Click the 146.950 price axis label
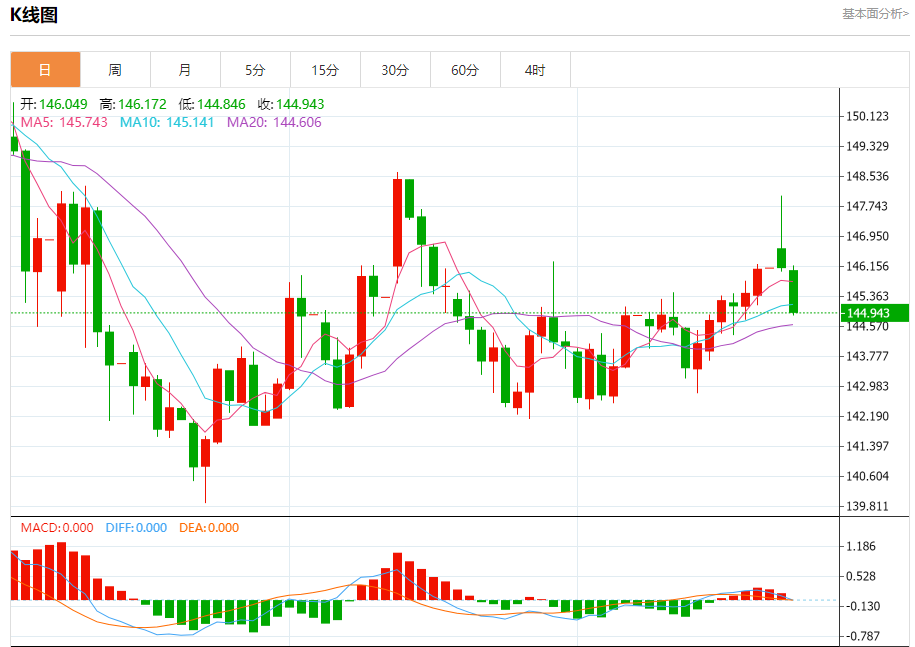Screen dimensions: 915x647 [867, 236]
